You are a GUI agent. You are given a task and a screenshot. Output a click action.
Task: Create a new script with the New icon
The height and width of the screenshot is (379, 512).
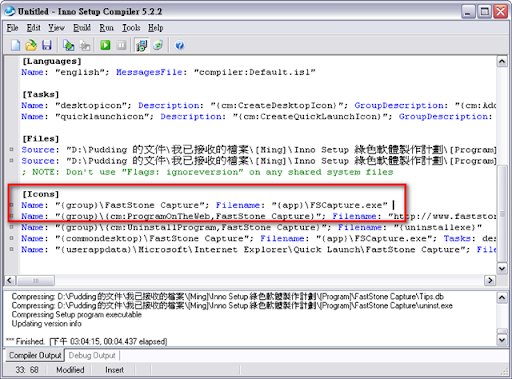[x=16, y=45]
